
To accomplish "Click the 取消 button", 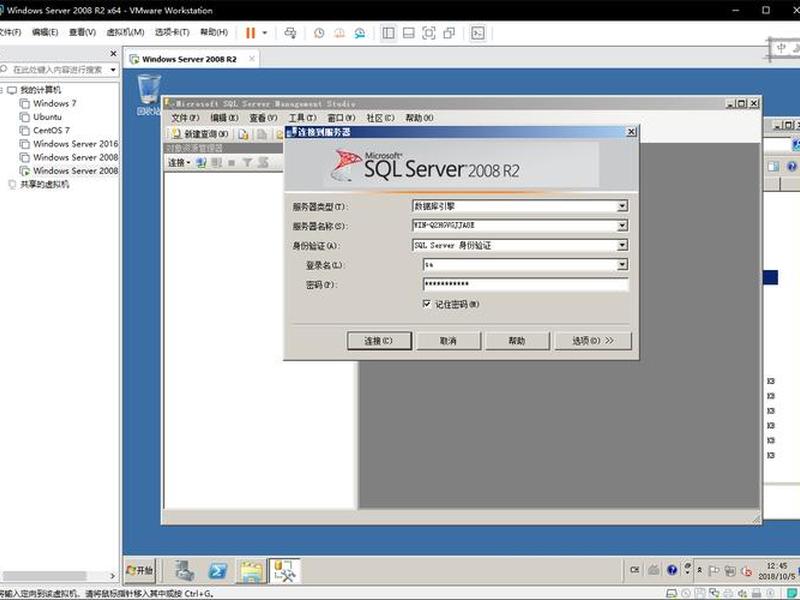I will [x=448, y=341].
